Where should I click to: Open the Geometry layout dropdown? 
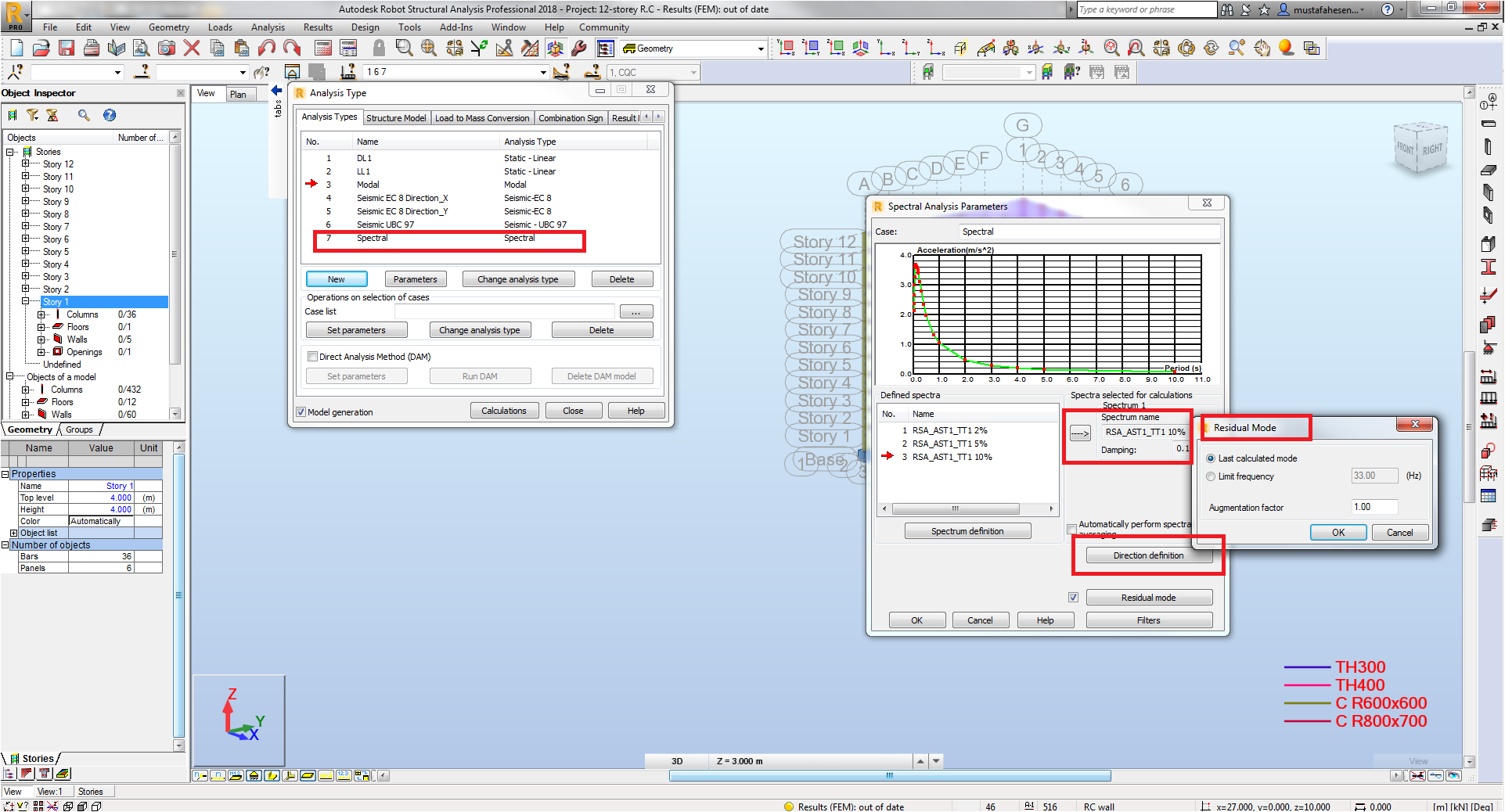760,49
